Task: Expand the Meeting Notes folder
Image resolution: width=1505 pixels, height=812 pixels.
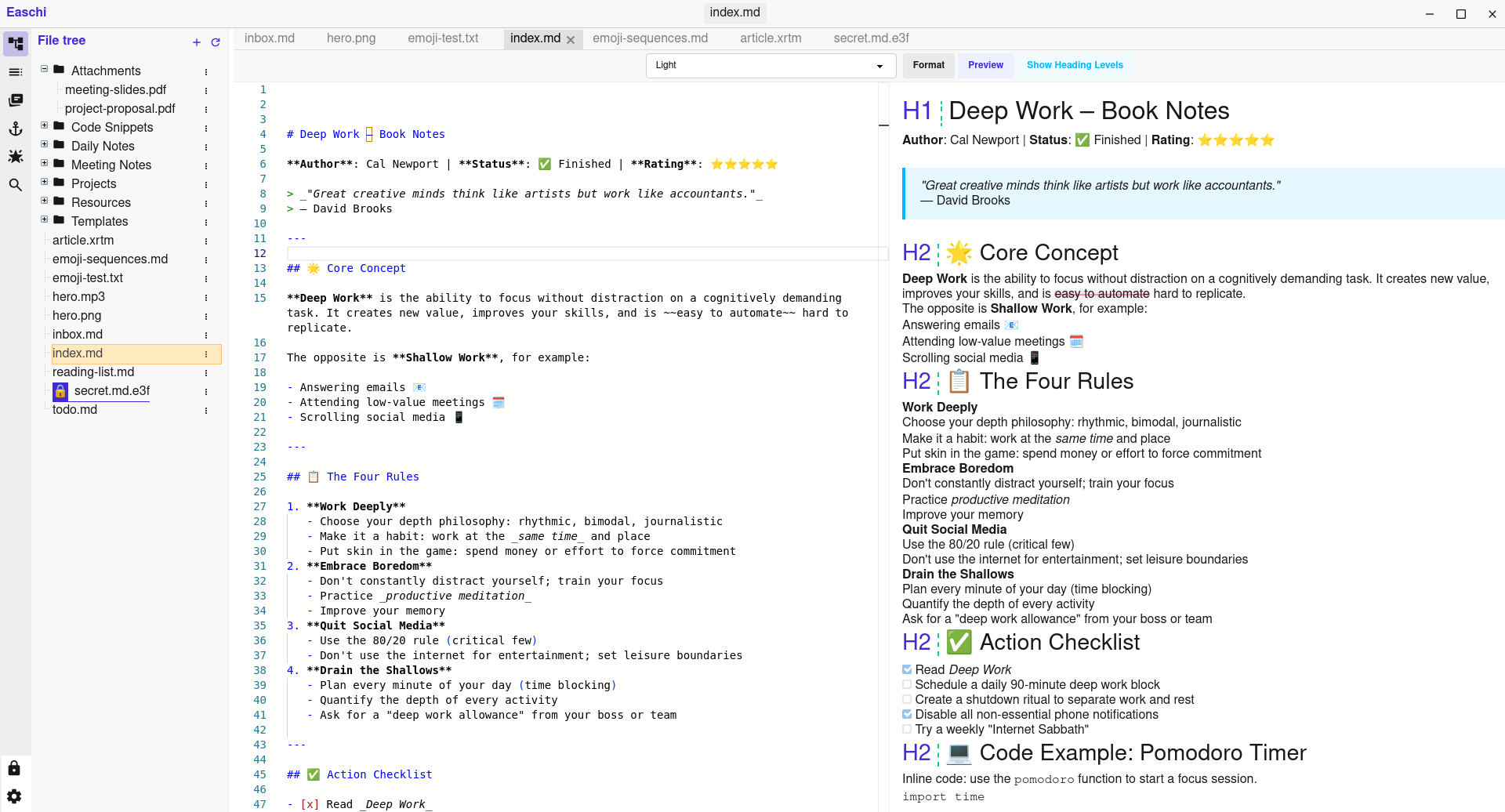Action: 45,163
